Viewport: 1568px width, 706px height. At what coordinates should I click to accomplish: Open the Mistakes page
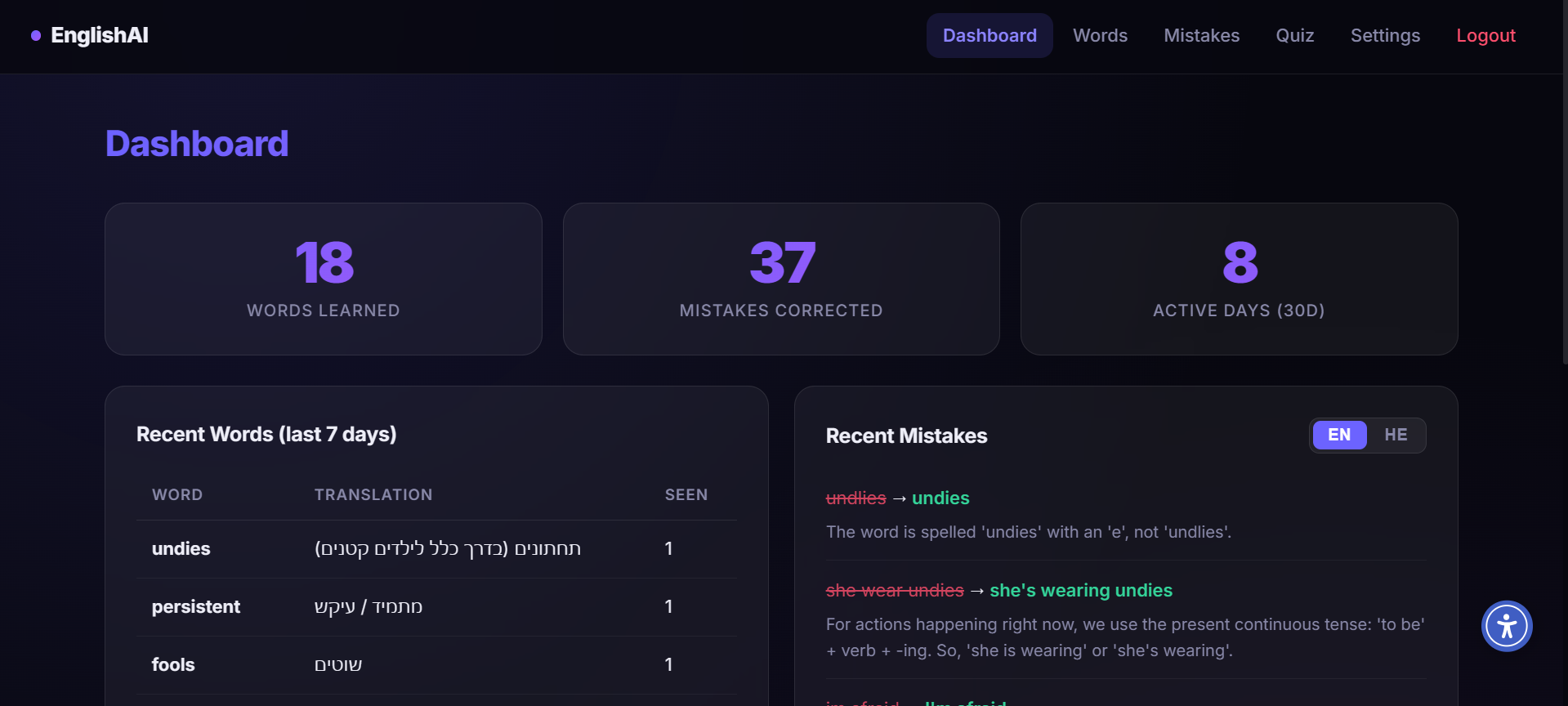click(x=1200, y=36)
